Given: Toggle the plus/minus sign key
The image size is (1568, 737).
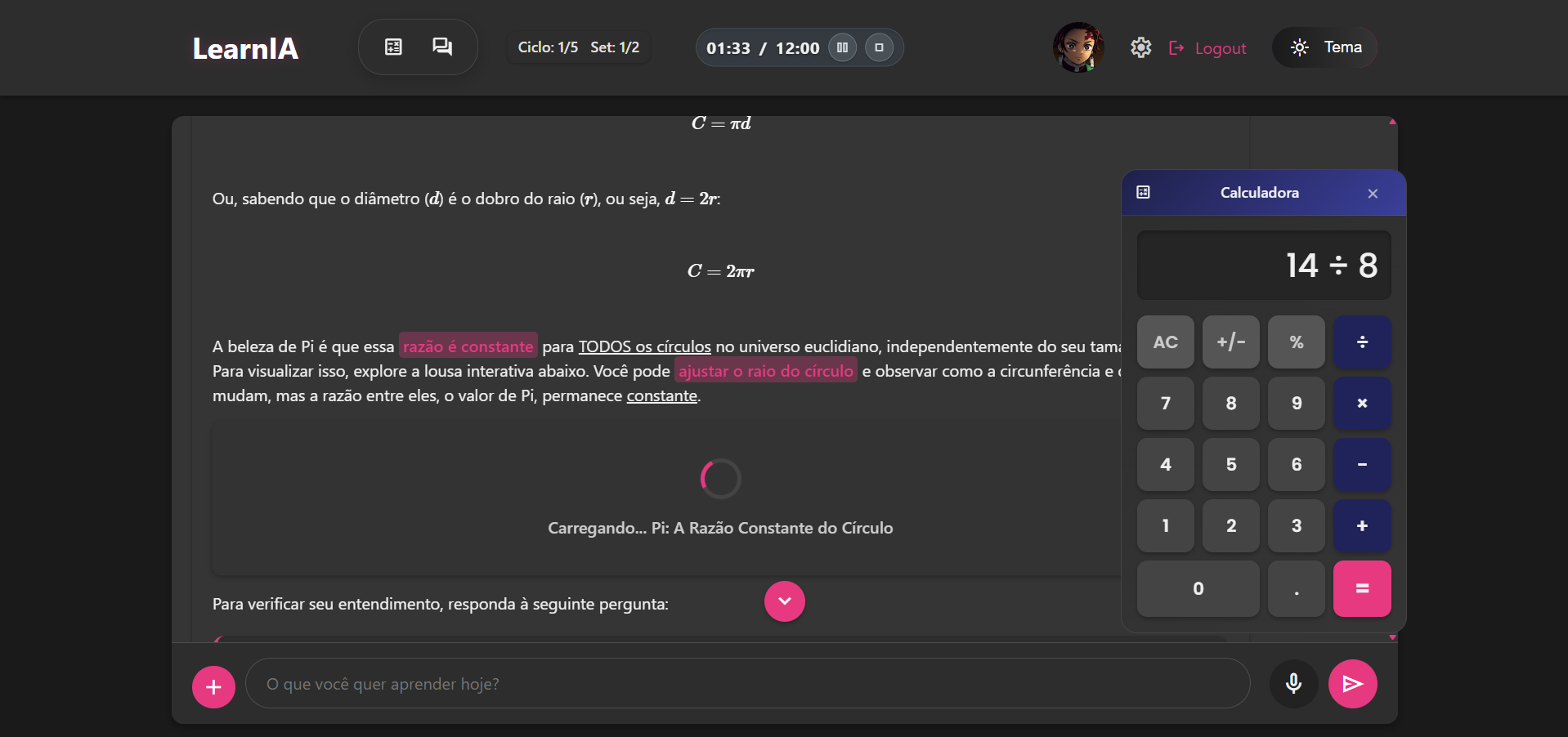Looking at the screenshot, I should click(1230, 342).
